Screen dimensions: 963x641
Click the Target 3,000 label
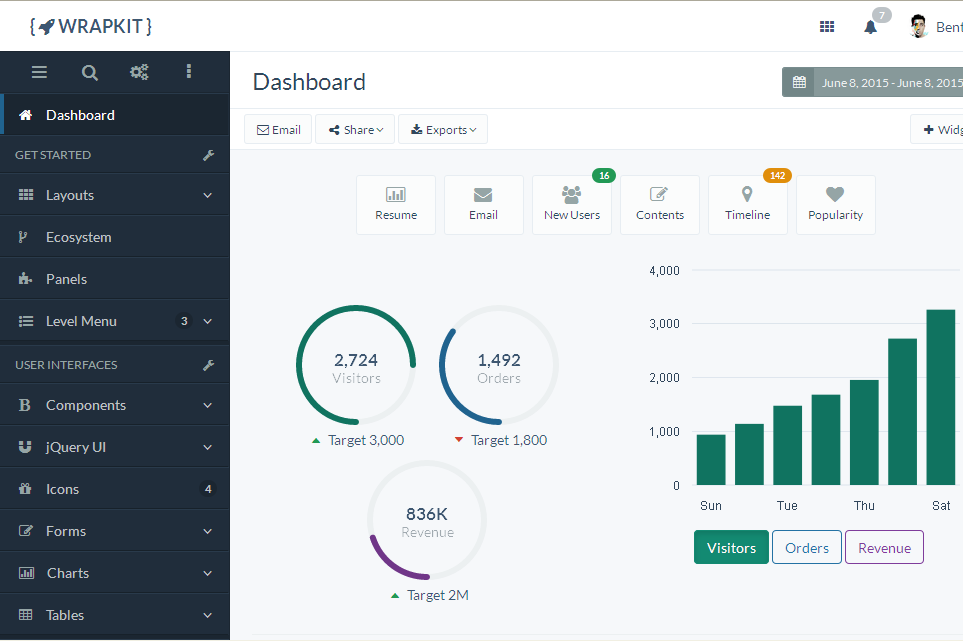click(366, 440)
